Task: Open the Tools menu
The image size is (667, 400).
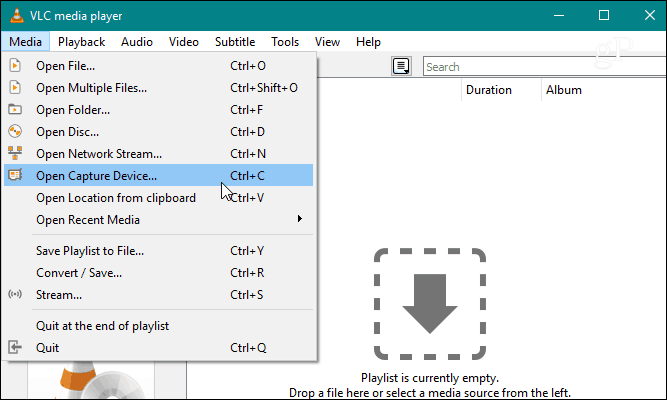Action: point(285,42)
